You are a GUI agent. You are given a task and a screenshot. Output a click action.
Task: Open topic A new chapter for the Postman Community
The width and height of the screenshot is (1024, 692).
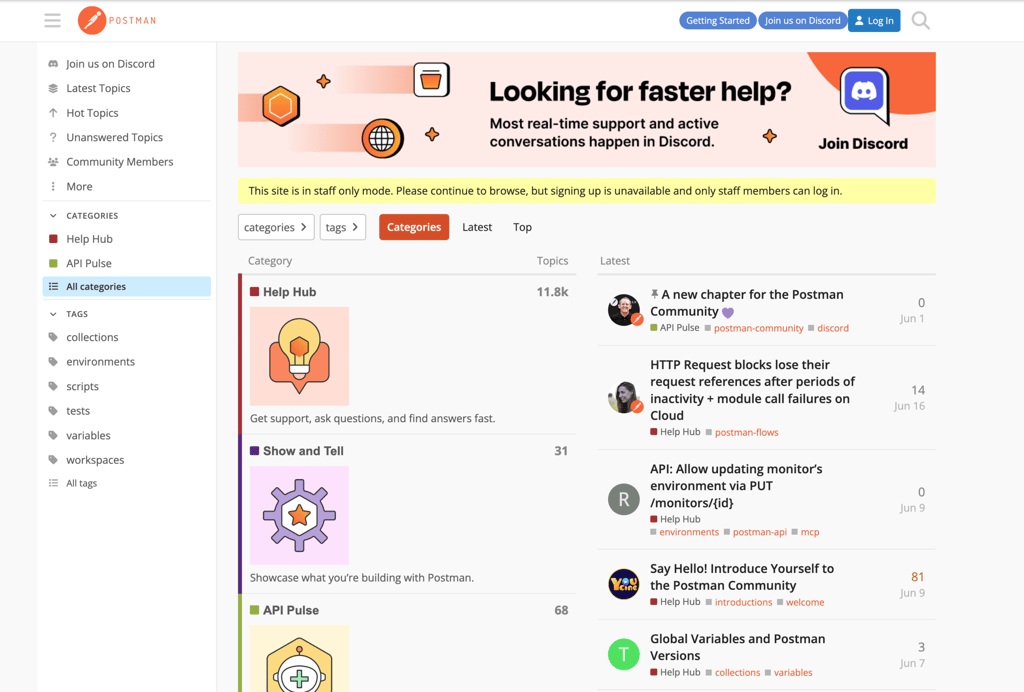point(746,303)
